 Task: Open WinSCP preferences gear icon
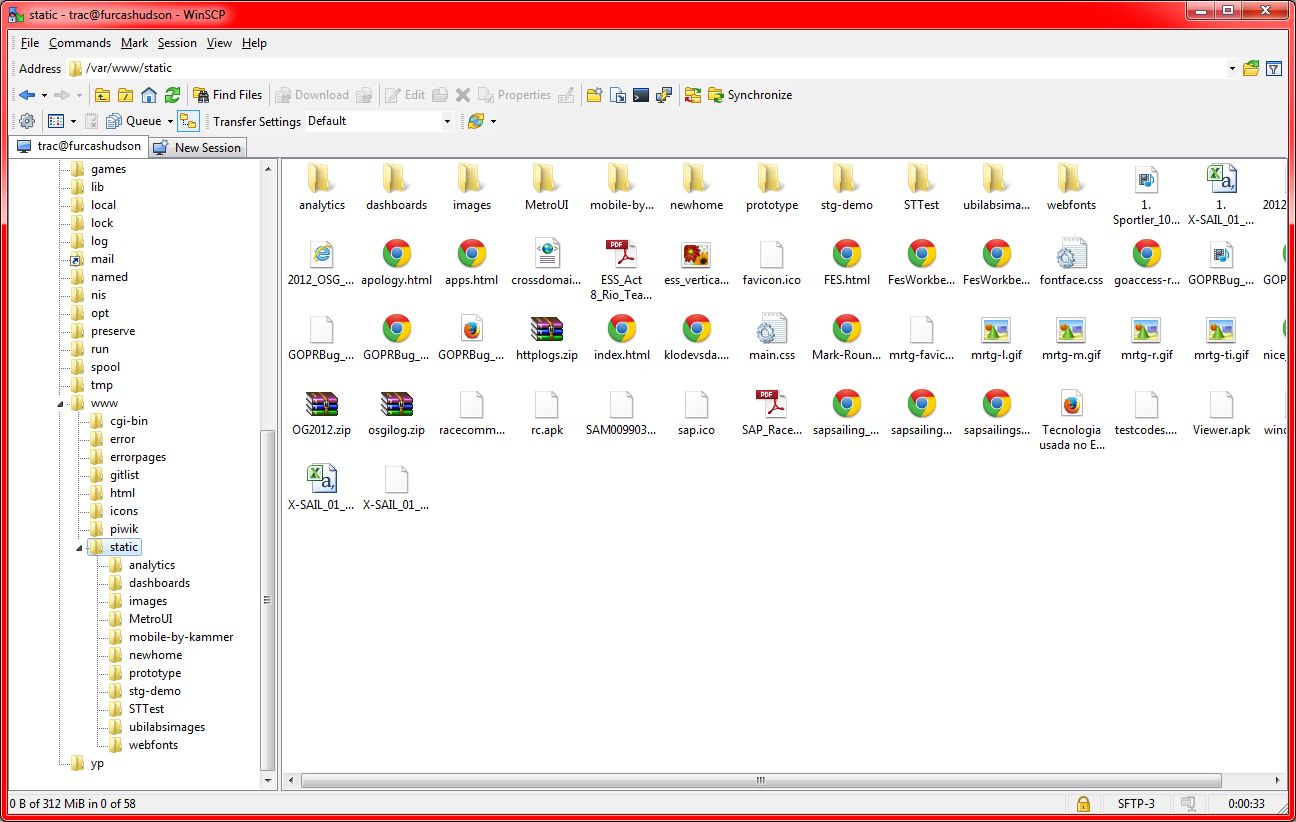click(27, 120)
